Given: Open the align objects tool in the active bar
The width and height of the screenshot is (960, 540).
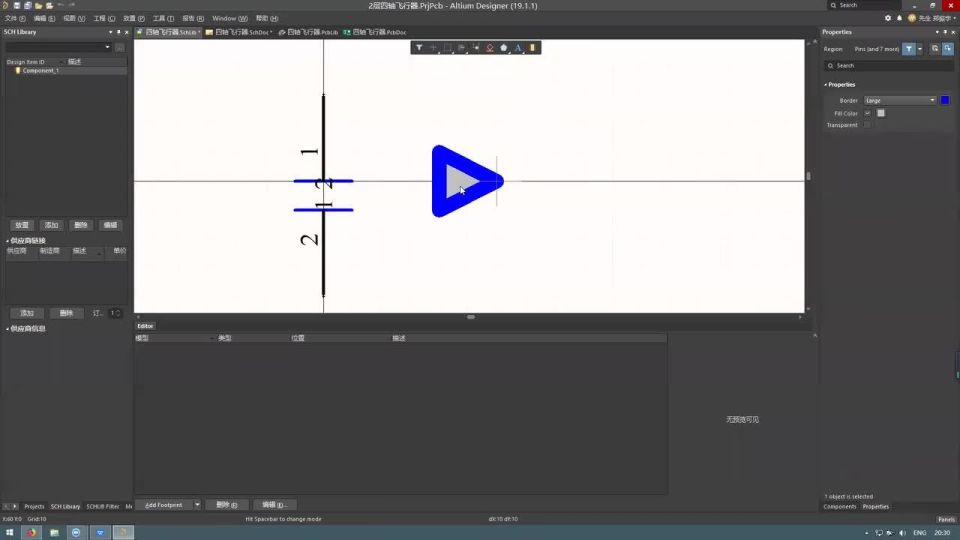Looking at the screenshot, I should (x=462, y=48).
